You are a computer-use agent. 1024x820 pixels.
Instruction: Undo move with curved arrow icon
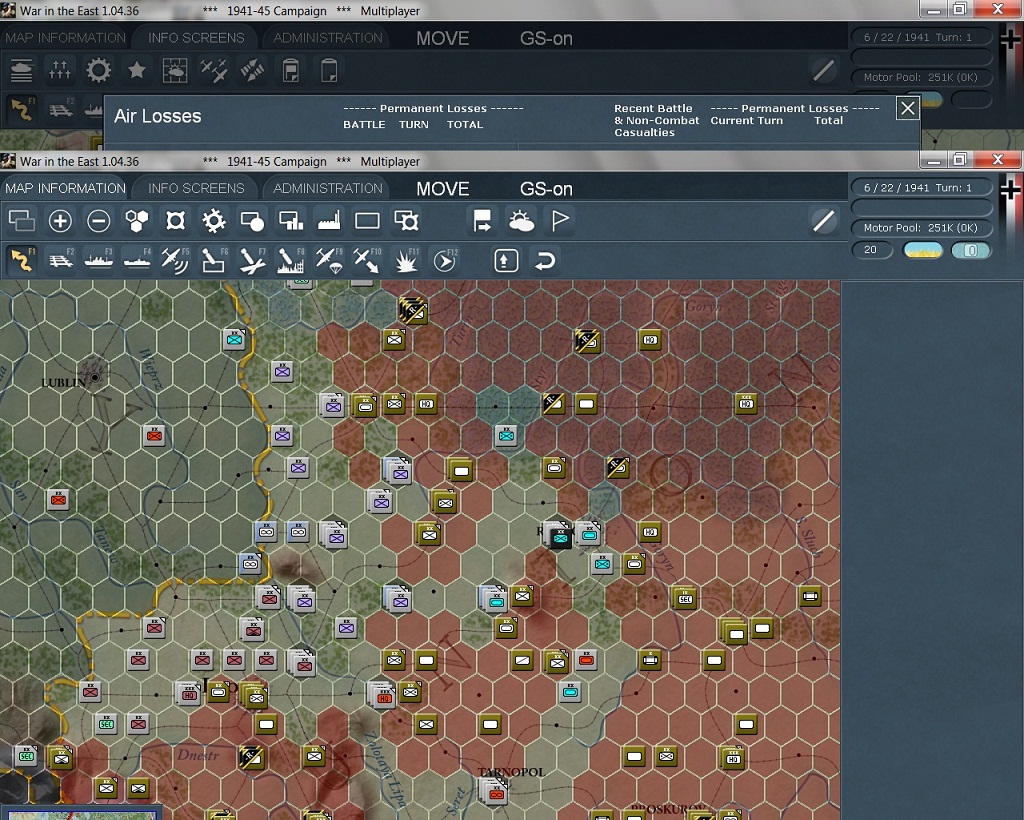pos(545,260)
